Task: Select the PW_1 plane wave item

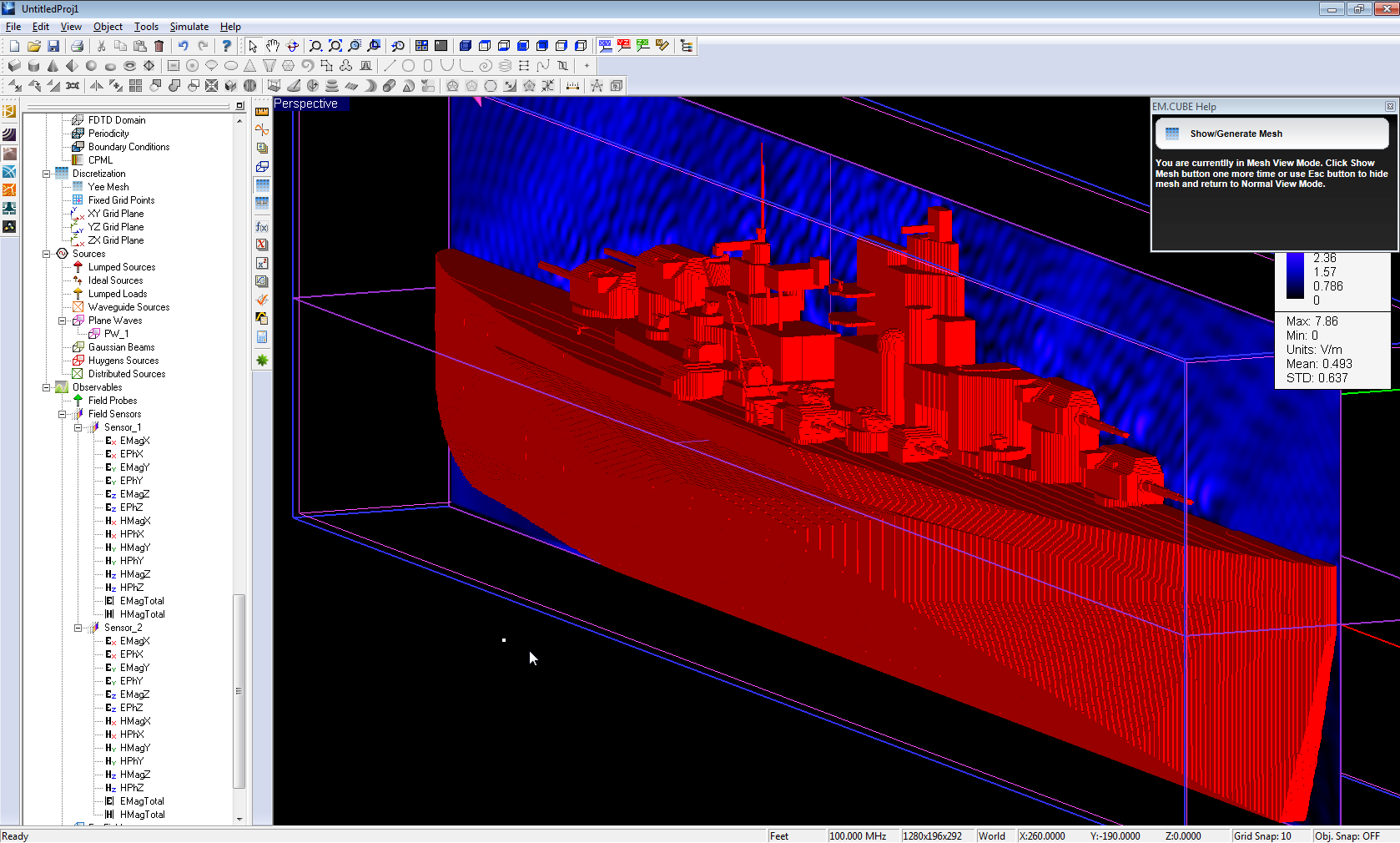Action: click(x=116, y=334)
